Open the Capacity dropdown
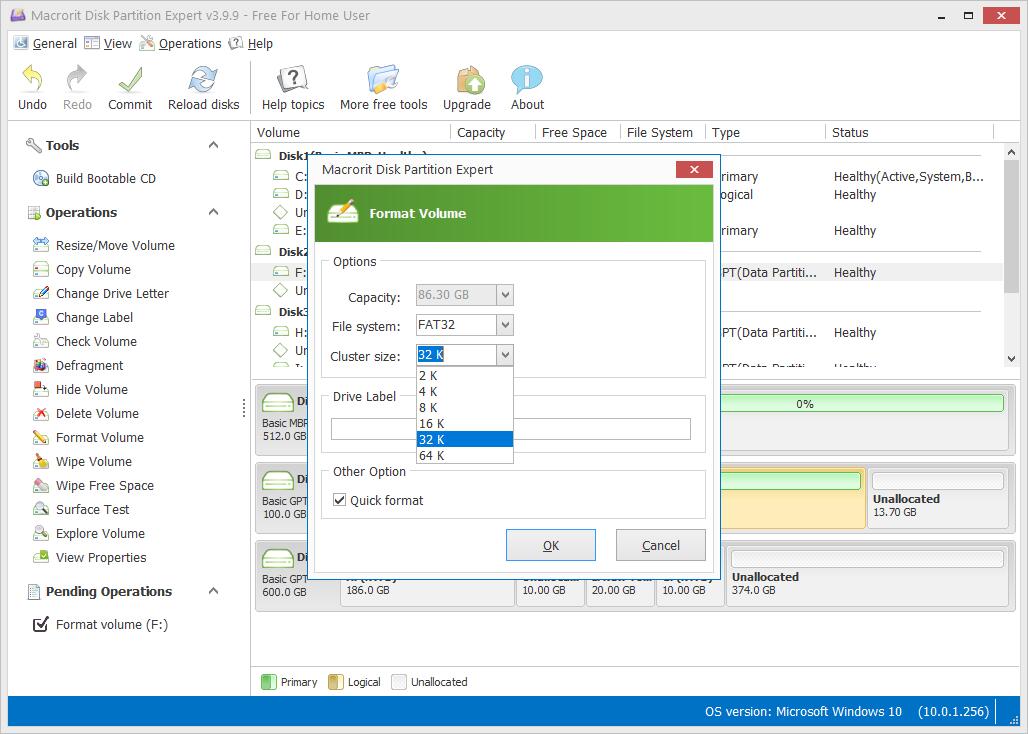 click(x=505, y=295)
